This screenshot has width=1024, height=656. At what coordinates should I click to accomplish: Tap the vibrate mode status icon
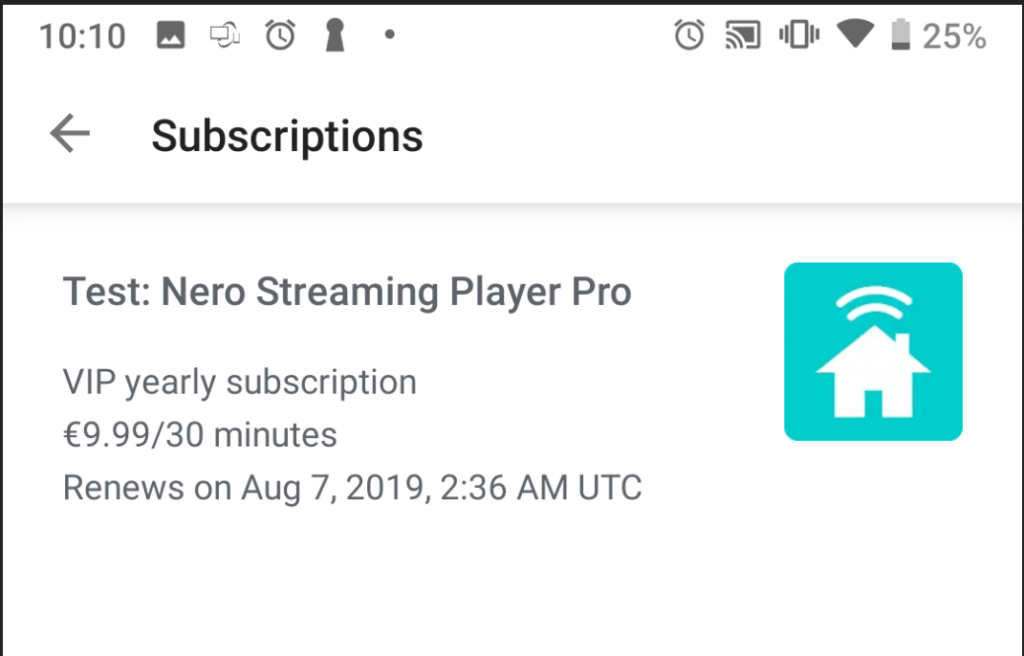[798, 35]
